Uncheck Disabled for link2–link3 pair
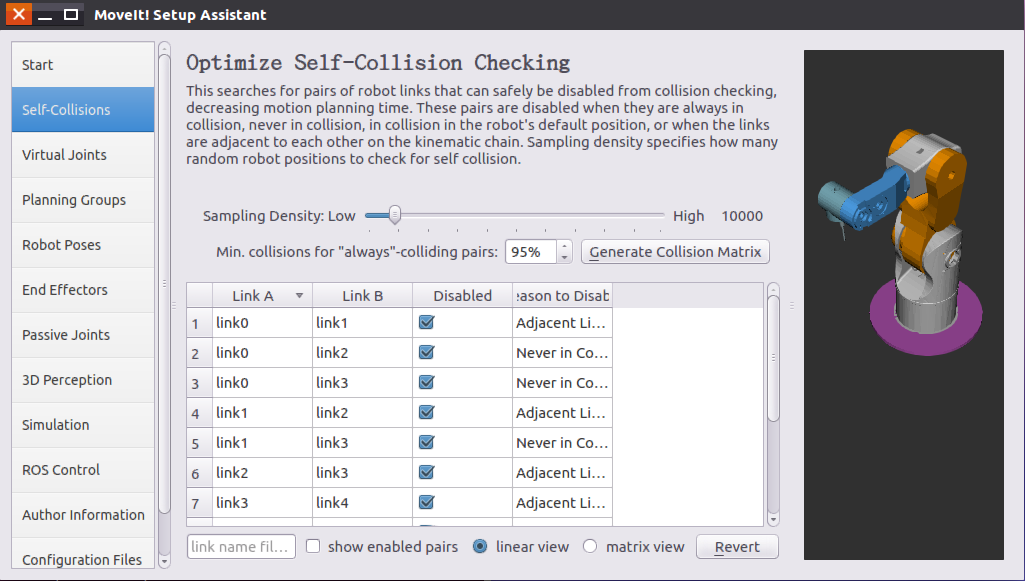1025x581 pixels. click(x=427, y=473)
